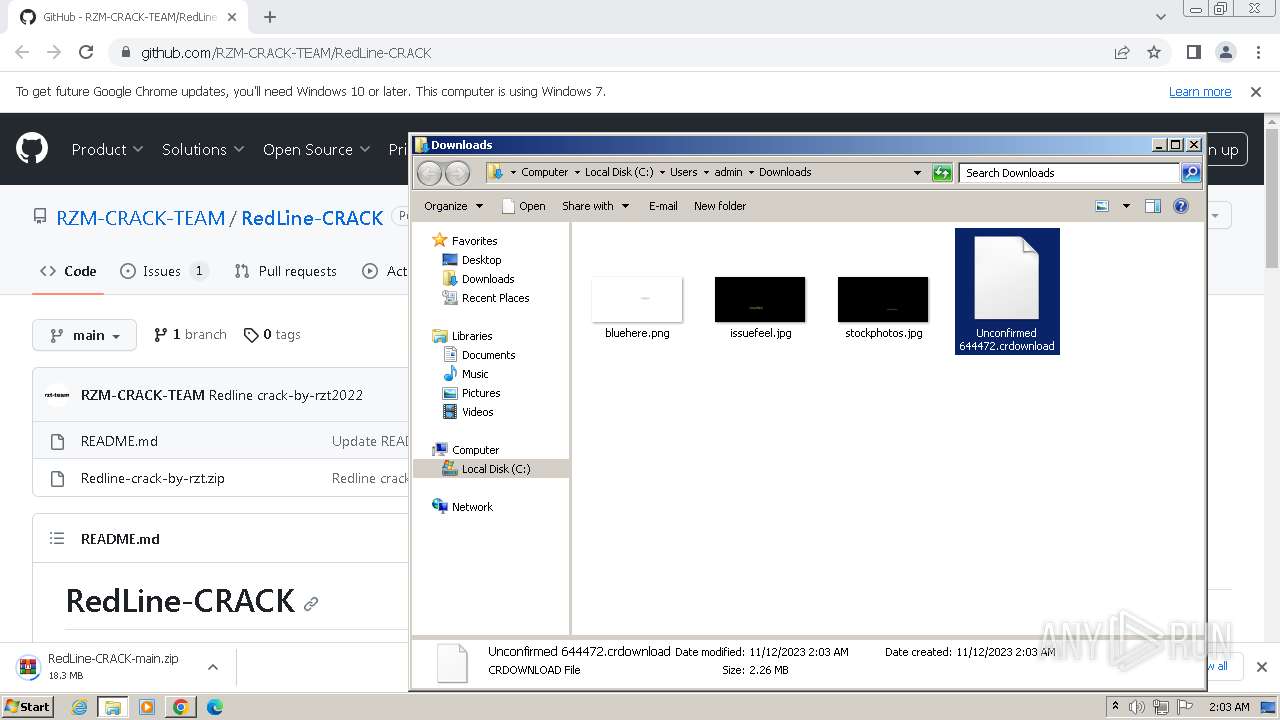This screenshot has height=720, width=1280.
Task: Click the search magnifier button in explorer
Action: point(1191,173)
